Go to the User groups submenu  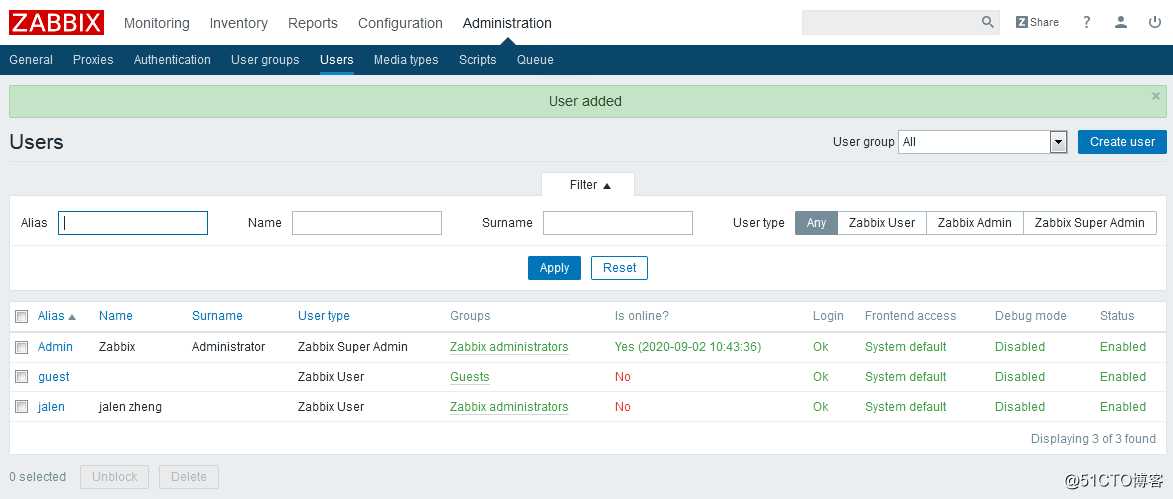[x=265, y=60]
